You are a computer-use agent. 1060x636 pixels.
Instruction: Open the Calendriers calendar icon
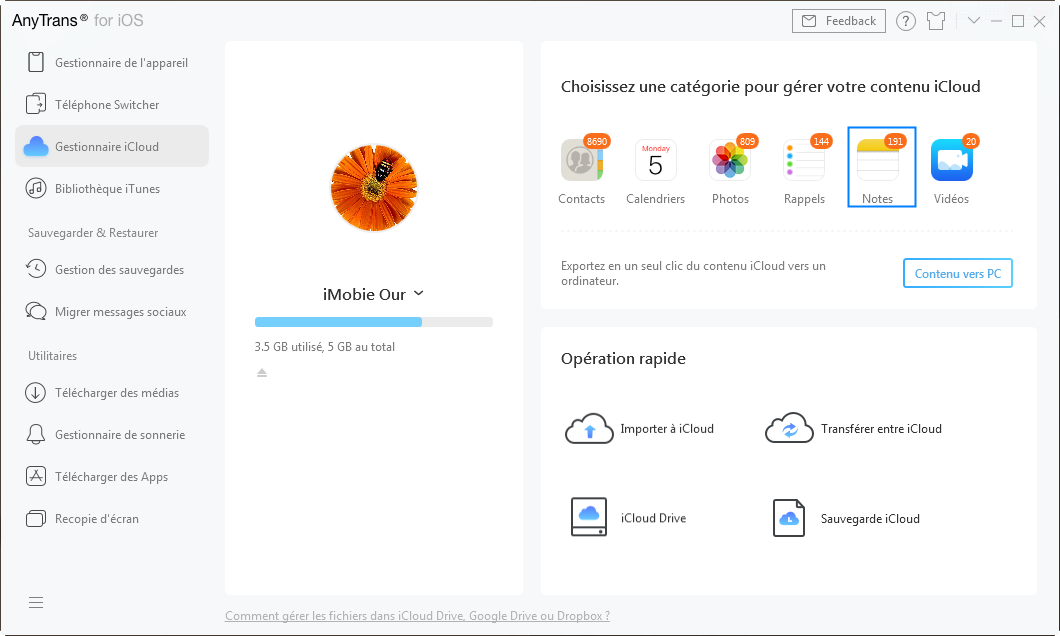pos(656,160)
